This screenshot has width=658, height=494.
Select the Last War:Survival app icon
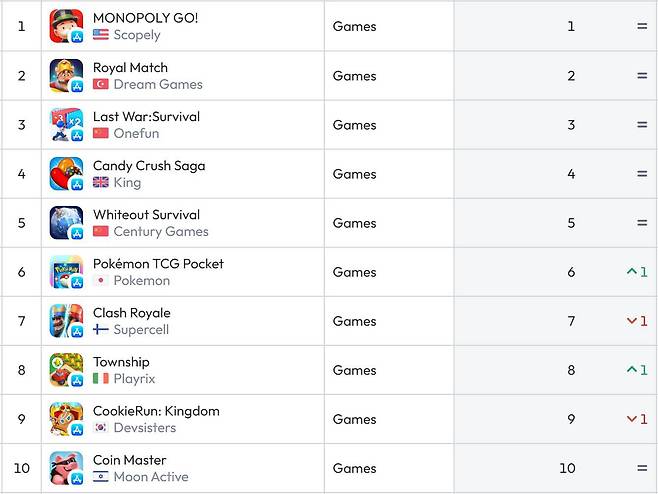(66, 124)
